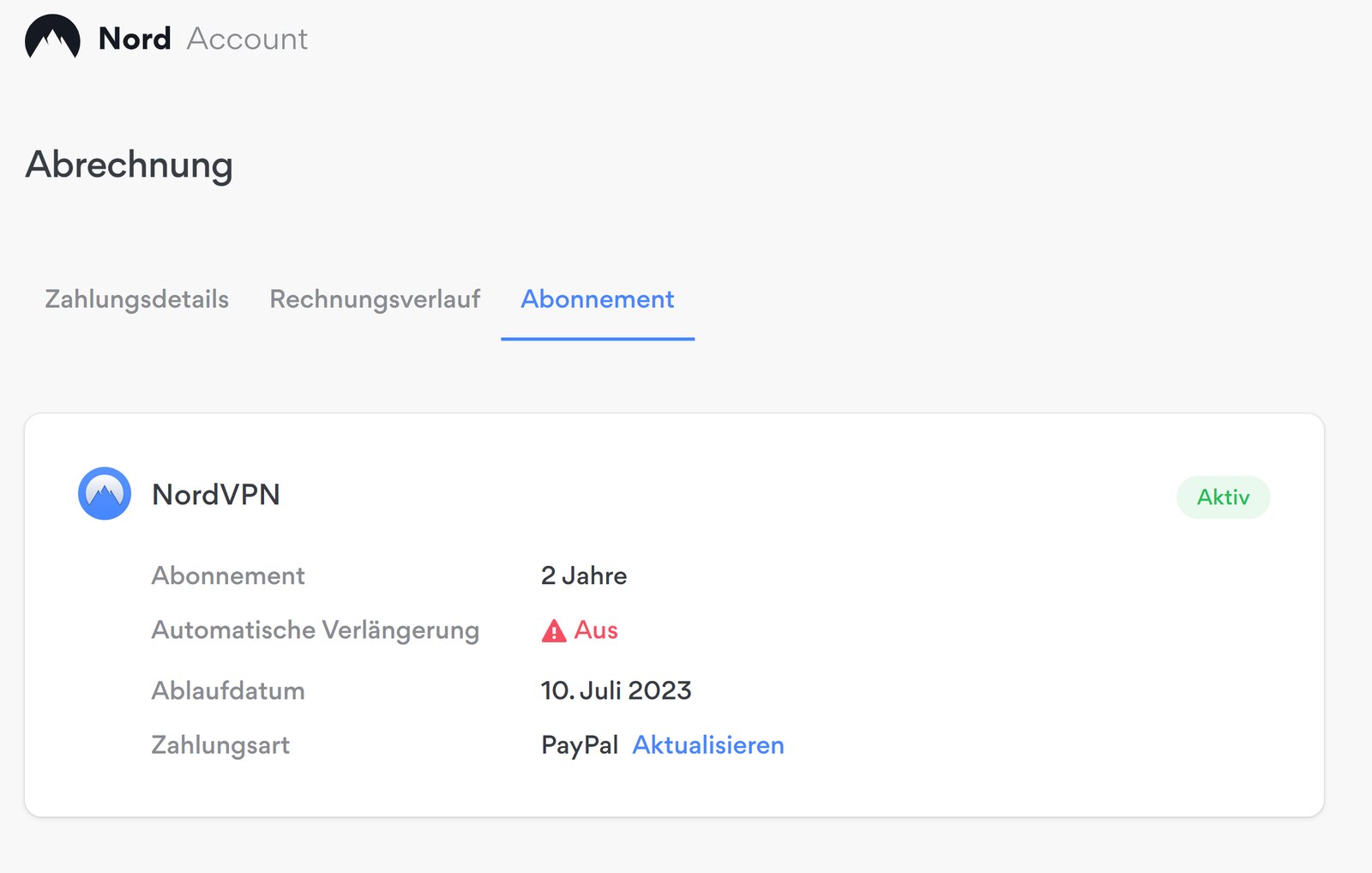Click the Abonnement row label in card
Screen dimensions: 1372x873
(x=228, y=575)
